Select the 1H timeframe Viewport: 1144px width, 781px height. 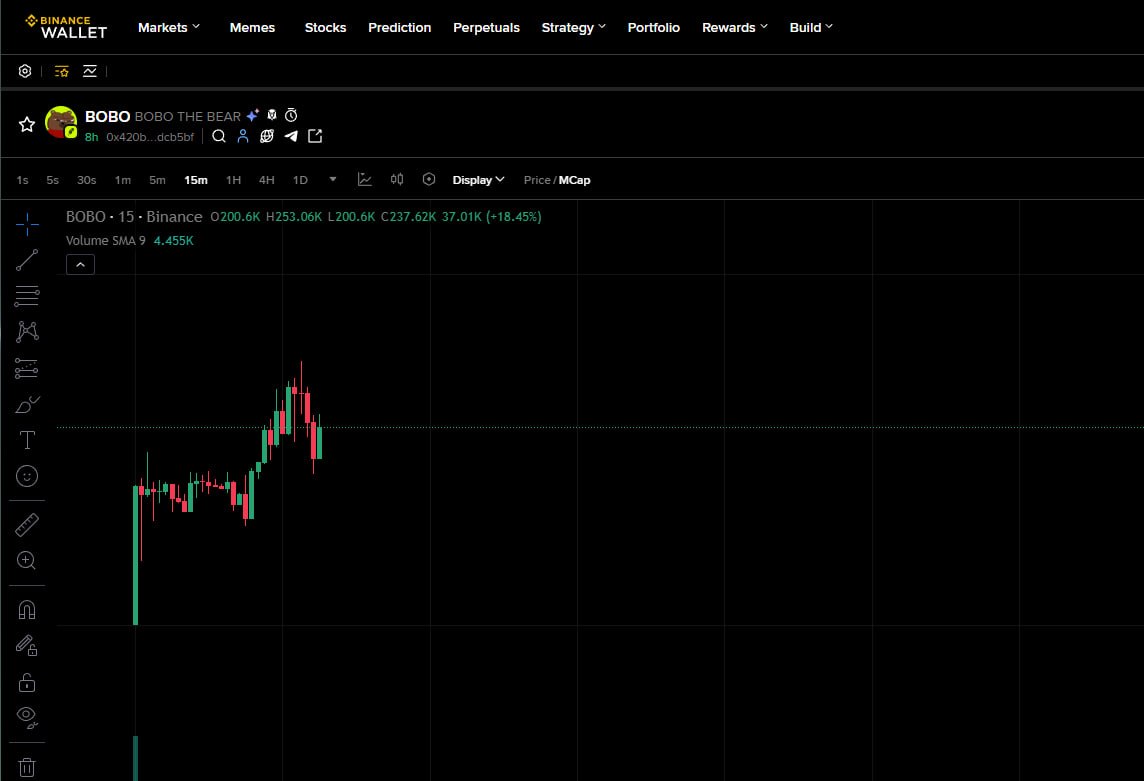(233, 180)
